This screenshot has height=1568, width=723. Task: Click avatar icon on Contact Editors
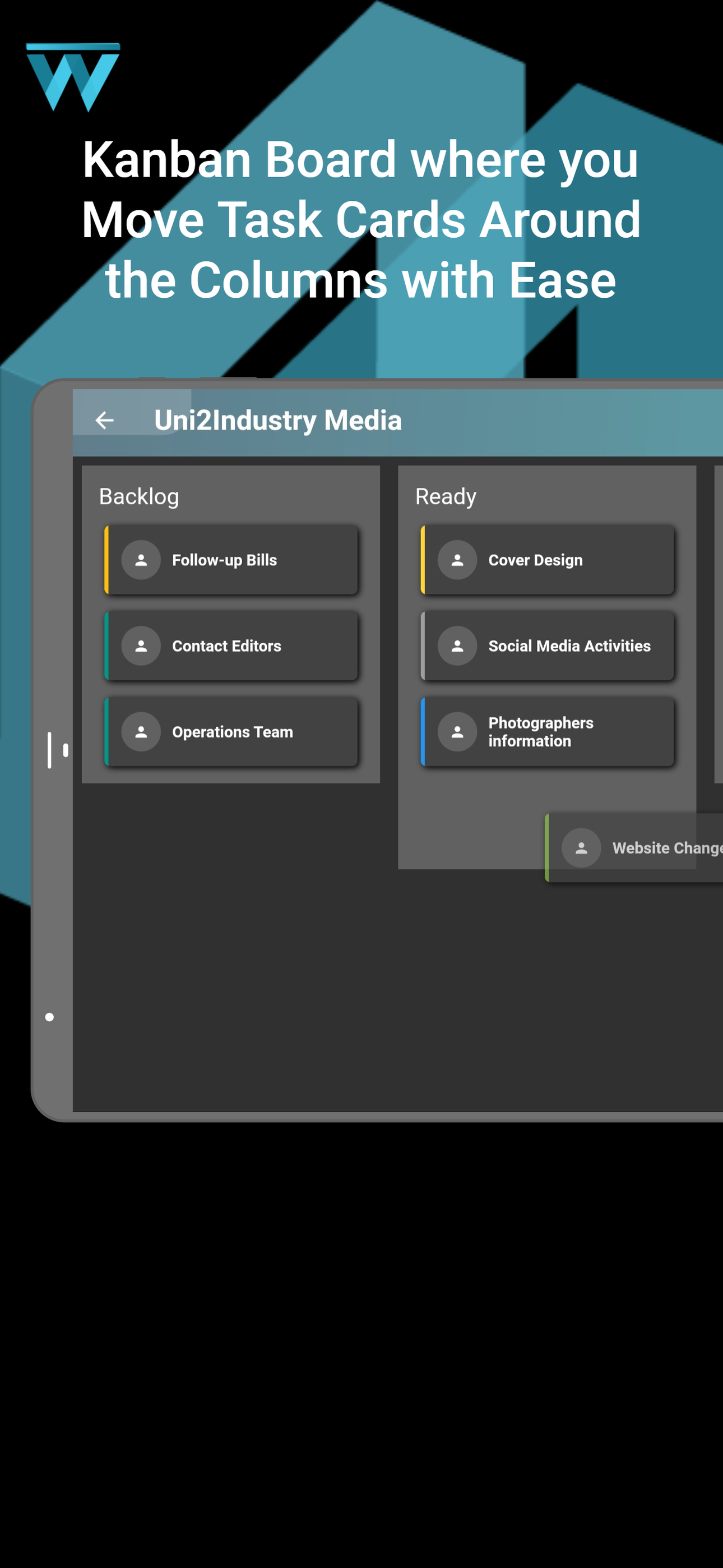pyautogui.click(x=141, y=646)
